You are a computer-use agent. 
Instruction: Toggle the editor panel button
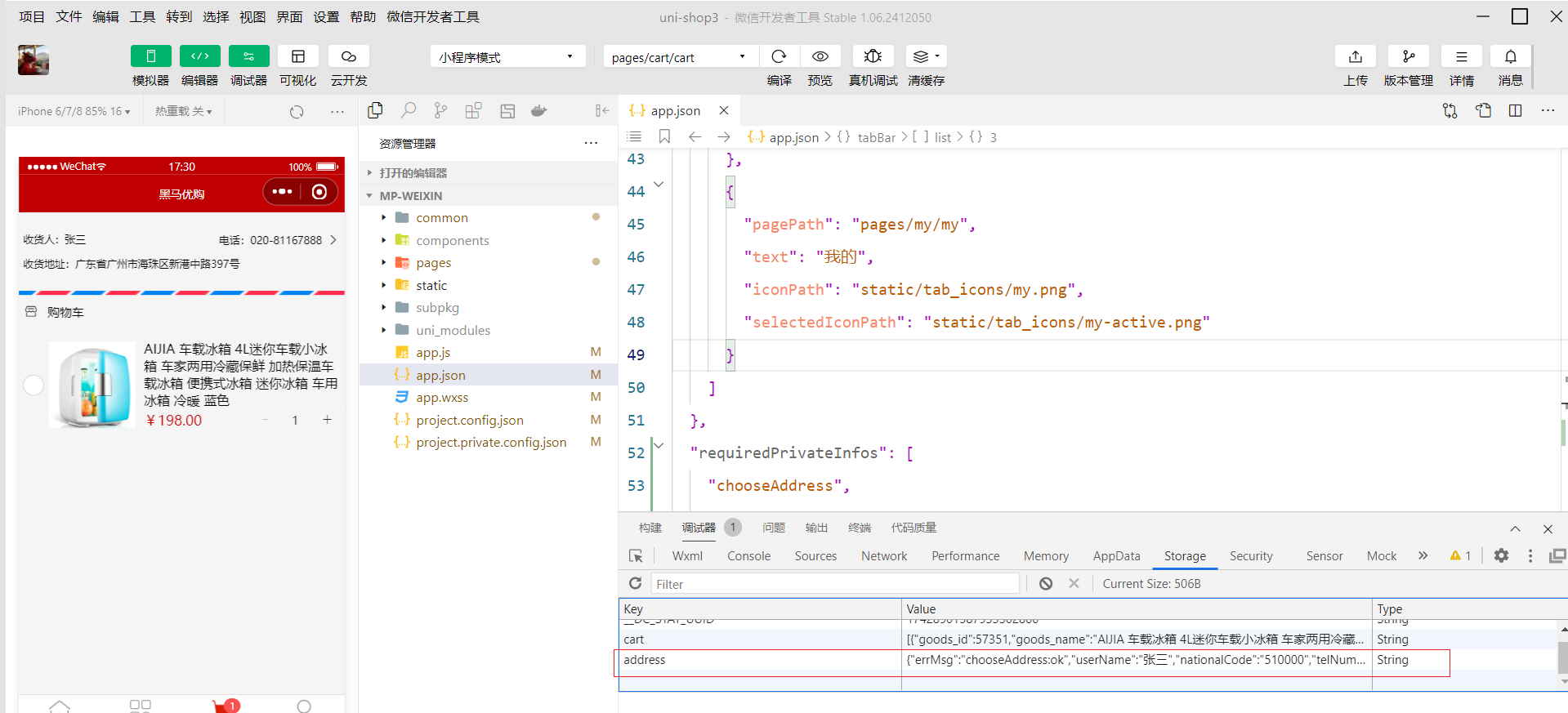[199, 56]
